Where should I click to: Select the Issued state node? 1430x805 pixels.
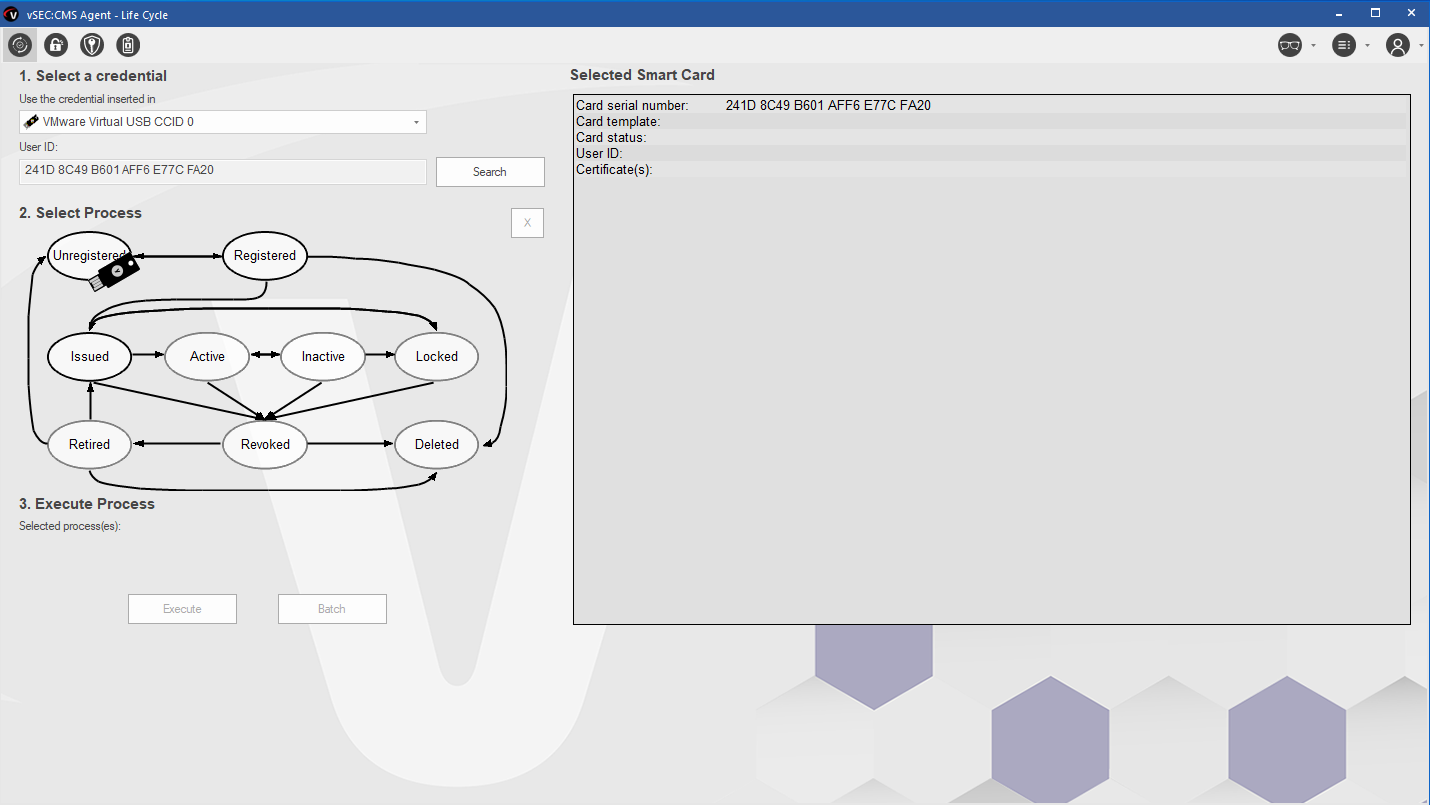(x=90, y=356)
